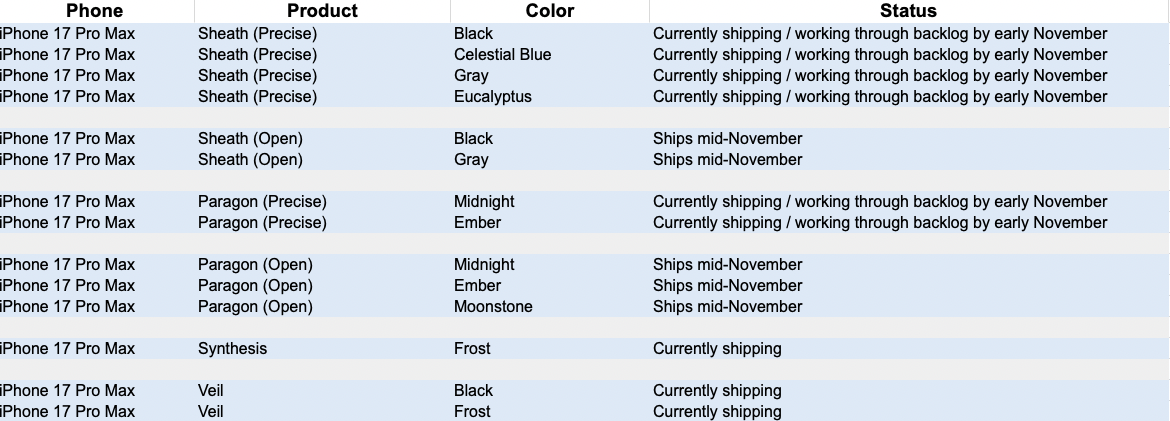Click the Frost cell in the Veil row
This screenshot has width=1170, height=421.
[x=472, y=411]
